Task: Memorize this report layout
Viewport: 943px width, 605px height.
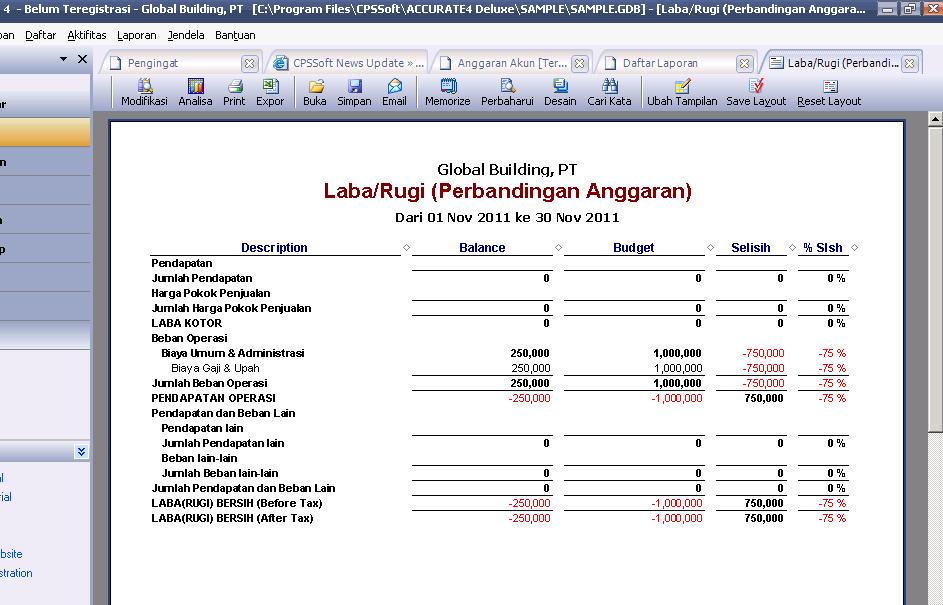Action: point(446,93)
